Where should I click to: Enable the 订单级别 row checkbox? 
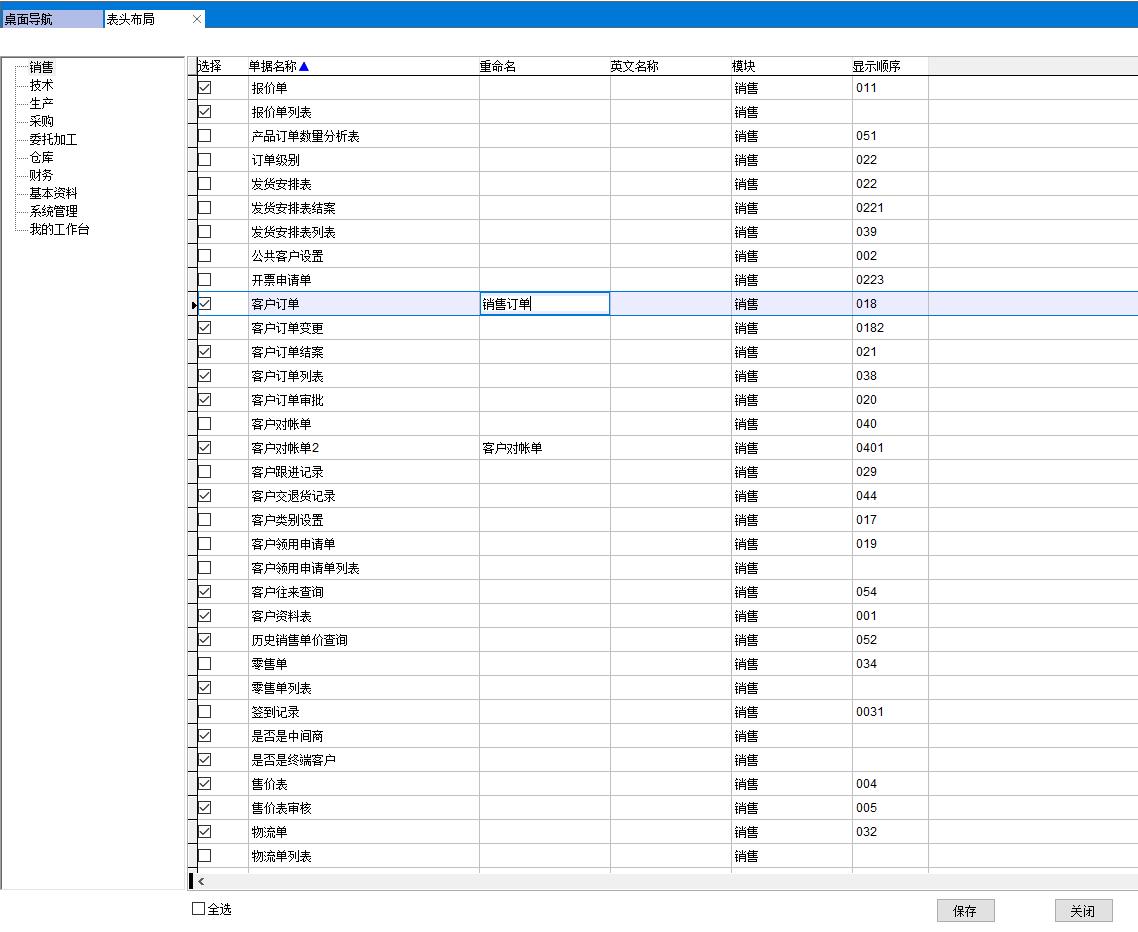coord(205,160)
